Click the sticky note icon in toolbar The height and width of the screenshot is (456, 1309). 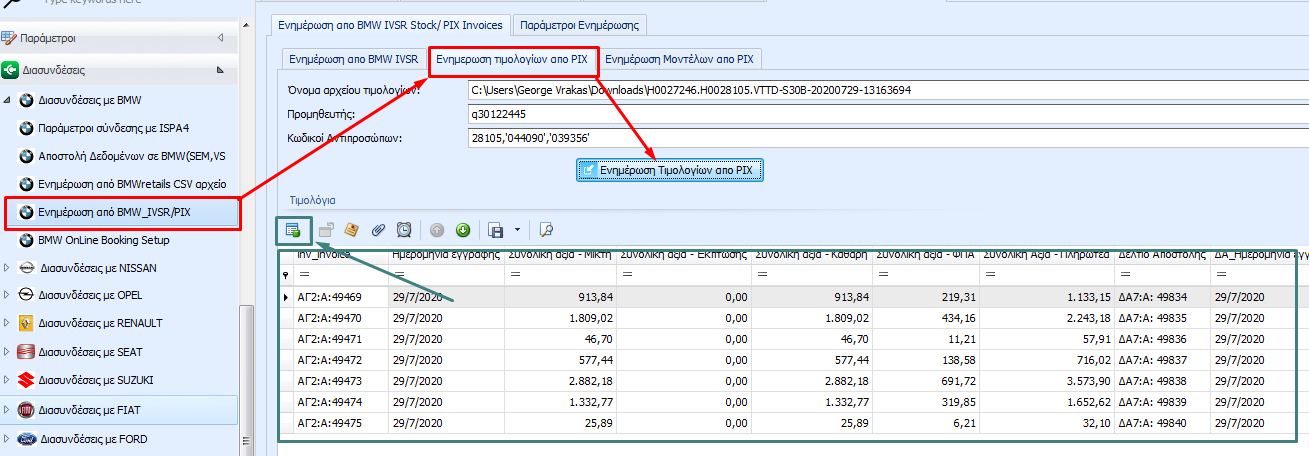tap(352, 230)
